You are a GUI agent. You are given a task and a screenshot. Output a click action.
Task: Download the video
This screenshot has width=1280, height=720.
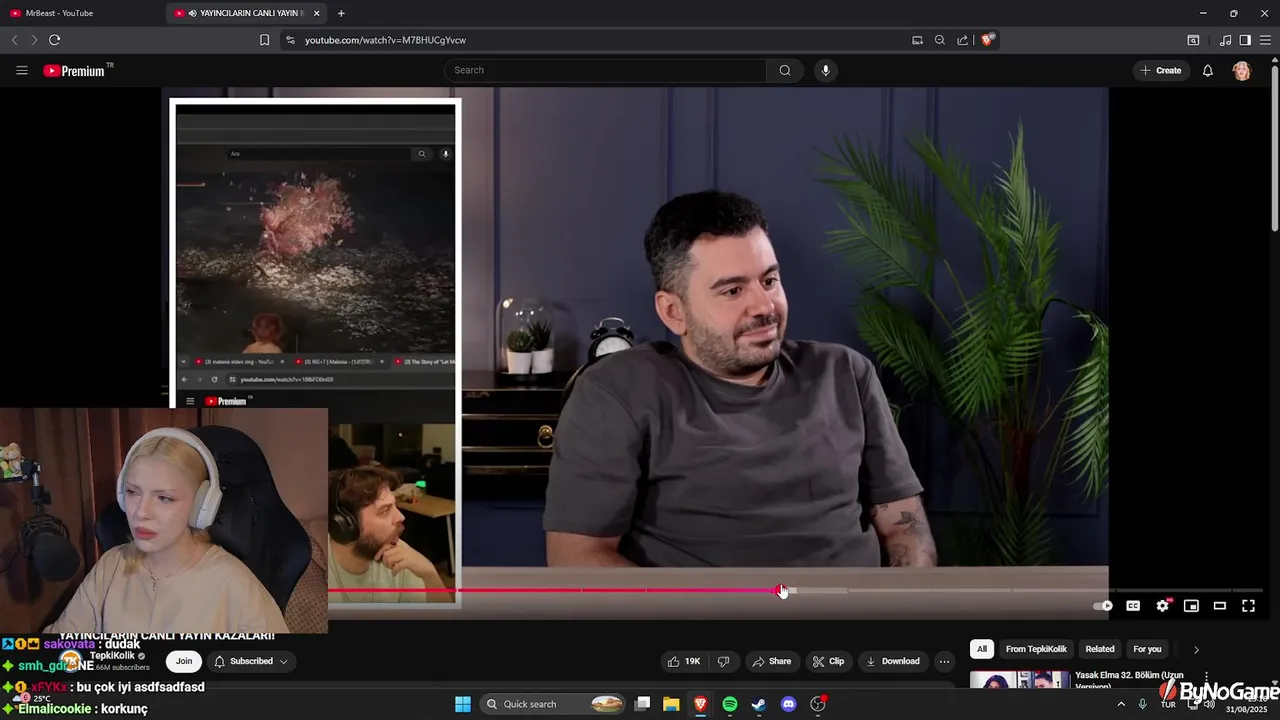tap(893, 661)
